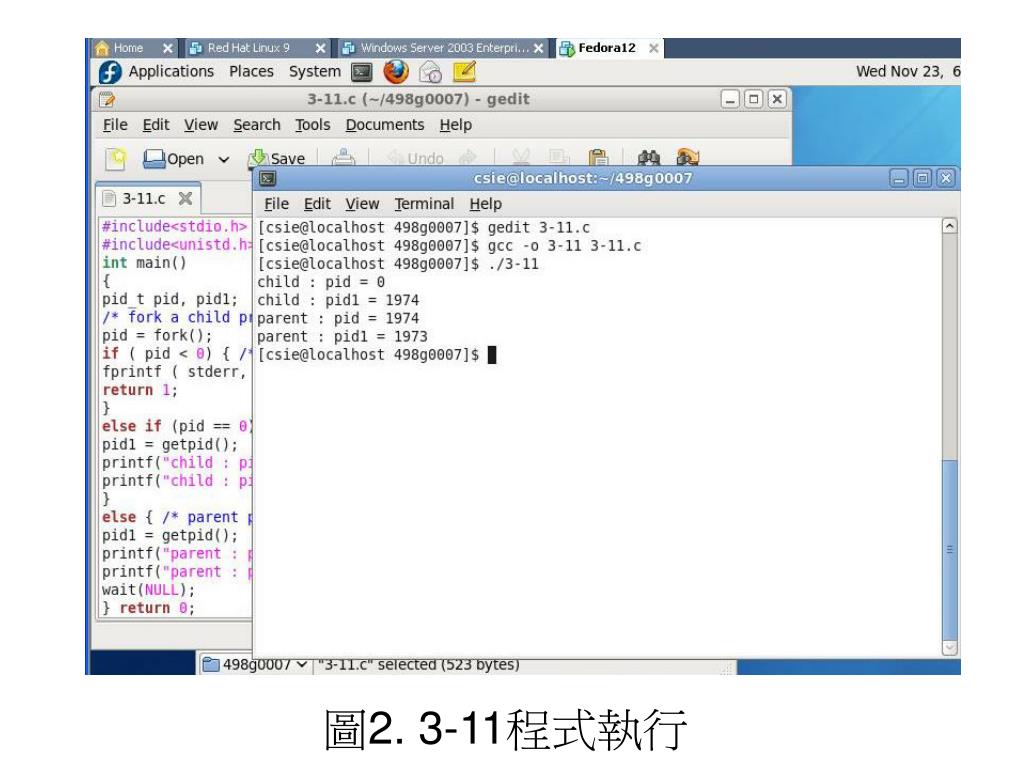Open gedit File menu
Viewport: 1024px width, 768px height.
[x=115, y=125]
